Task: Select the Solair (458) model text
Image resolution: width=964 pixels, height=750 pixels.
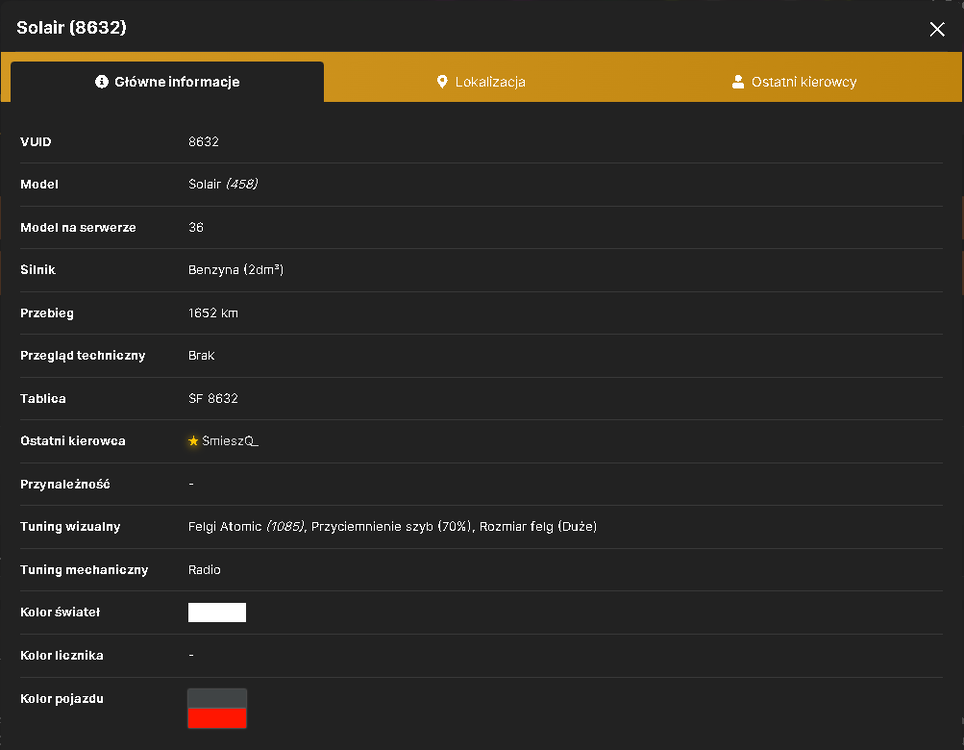Action: click(x=223, y=184)
